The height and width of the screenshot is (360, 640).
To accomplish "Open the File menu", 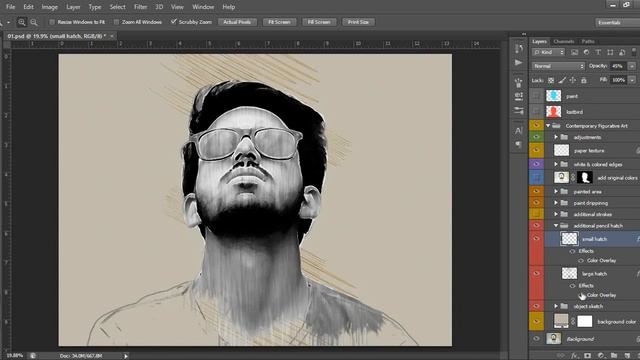I will click(11, 7).
